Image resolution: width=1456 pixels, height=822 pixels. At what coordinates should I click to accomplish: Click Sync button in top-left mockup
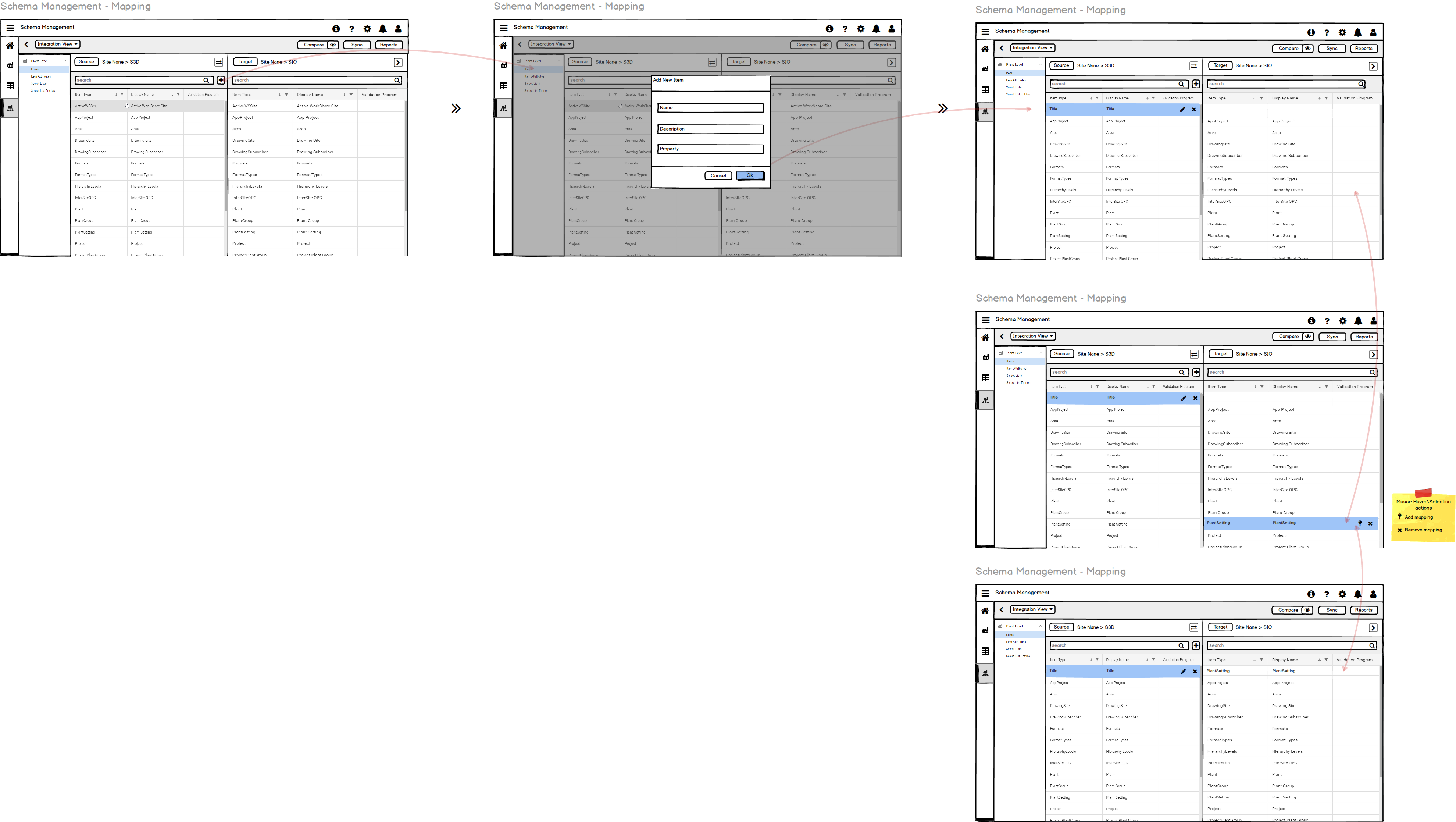point(357,45)
